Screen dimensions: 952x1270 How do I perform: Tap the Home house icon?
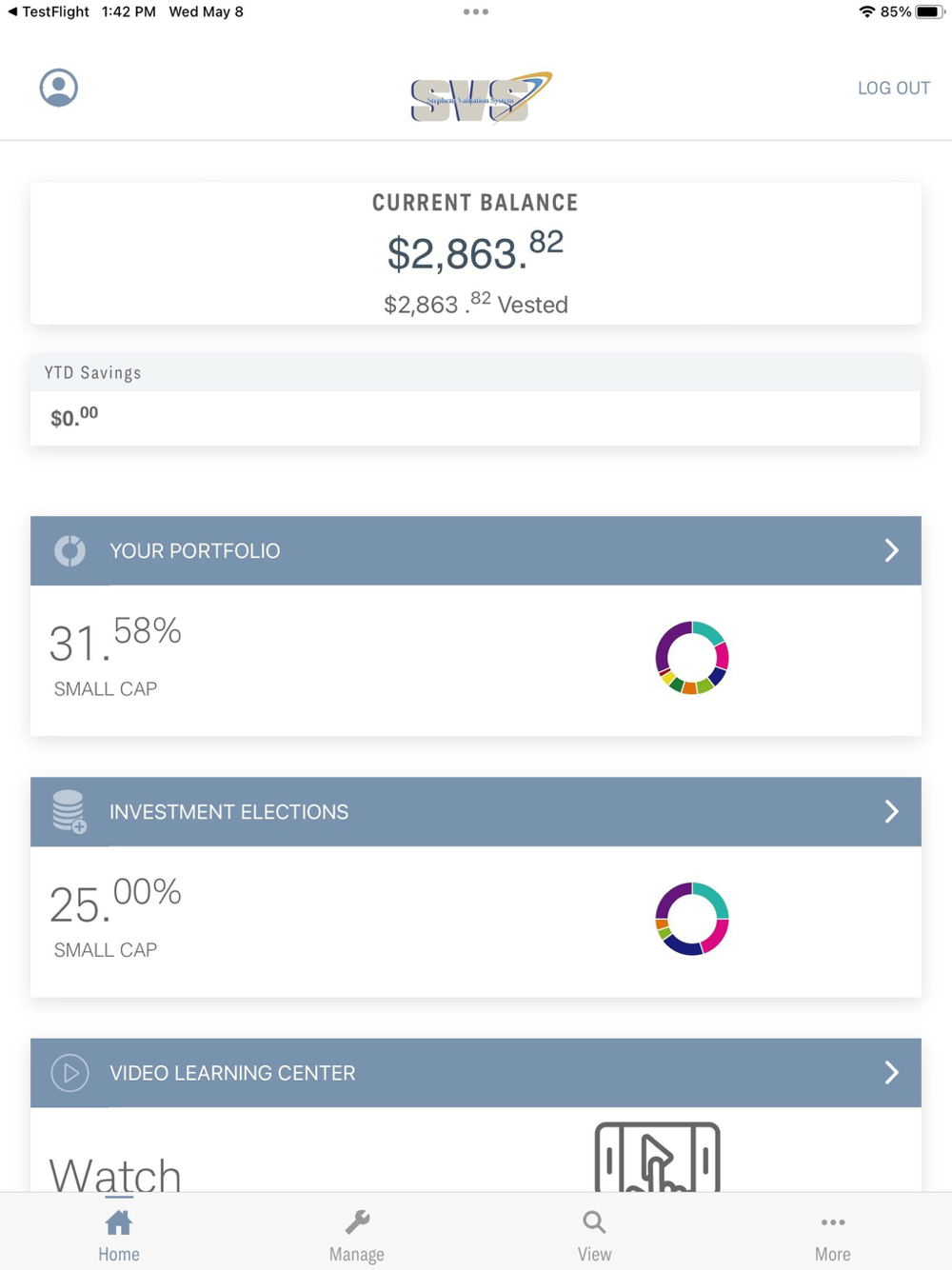pos(119,1222)
